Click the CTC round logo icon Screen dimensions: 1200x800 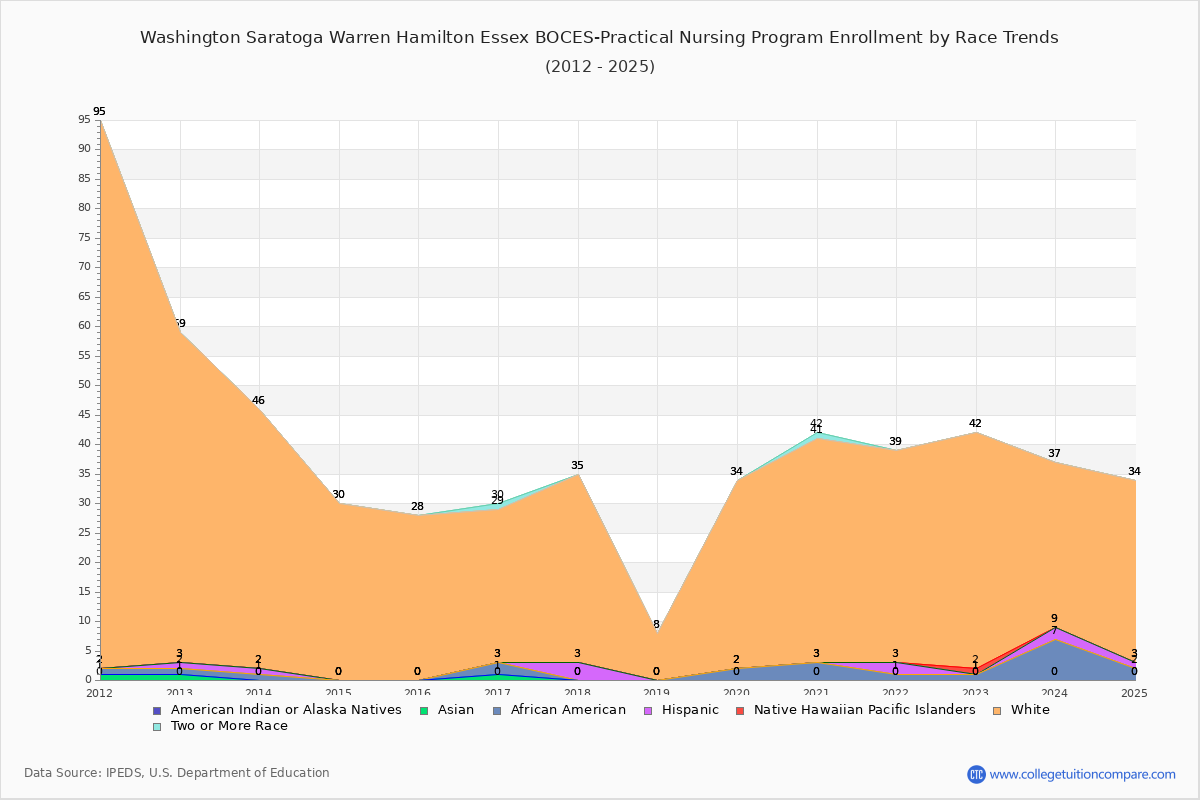[x=976, y=774]
